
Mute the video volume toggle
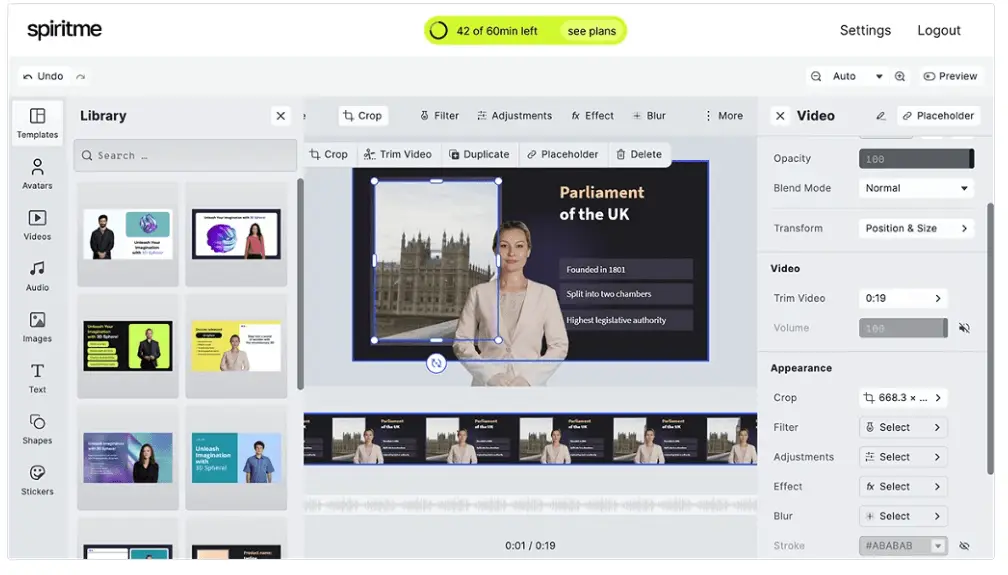click(x=964, y=328)
